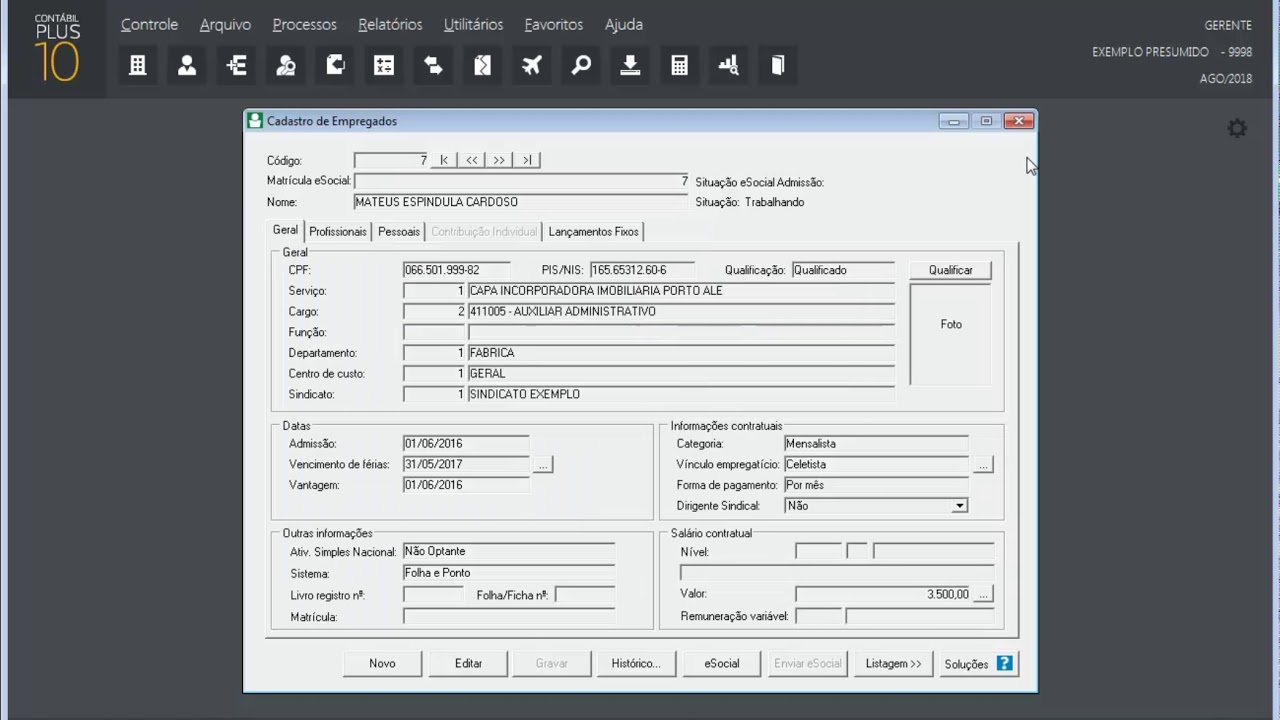Go to first record navigation button
The width and height of the screenshot is (1280, 720).
[444, 160]
